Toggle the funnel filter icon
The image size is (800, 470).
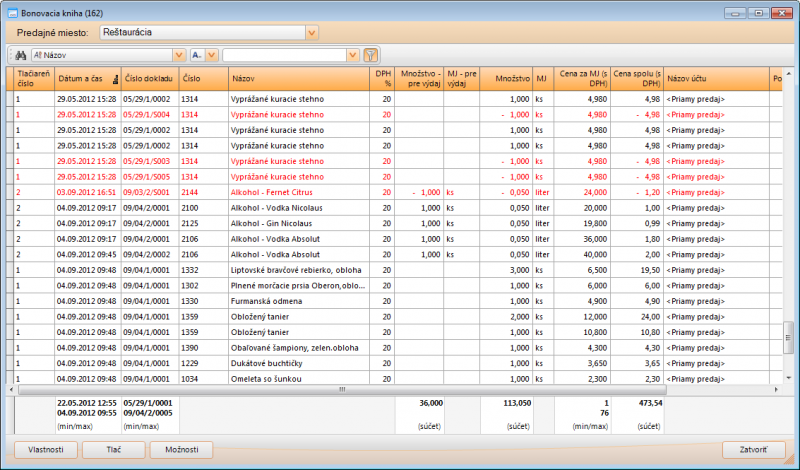tap(371, 55)
